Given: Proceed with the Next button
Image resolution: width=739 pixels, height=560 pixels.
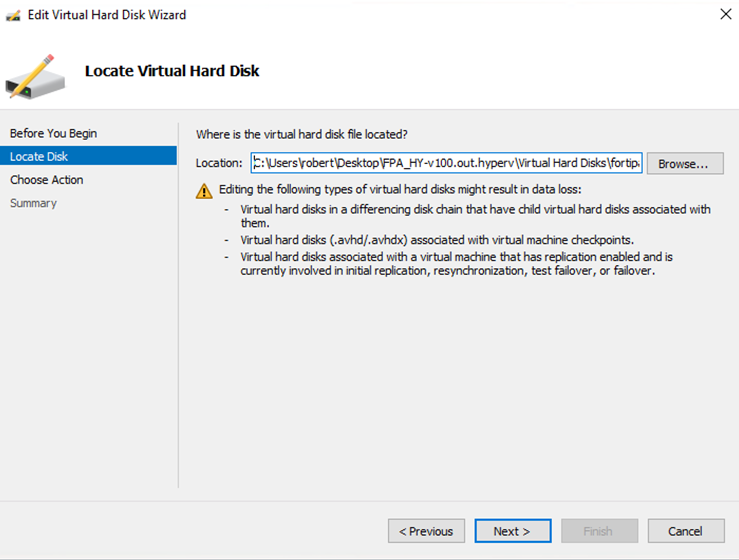Looking at the screenshot, I should point(511,531).
